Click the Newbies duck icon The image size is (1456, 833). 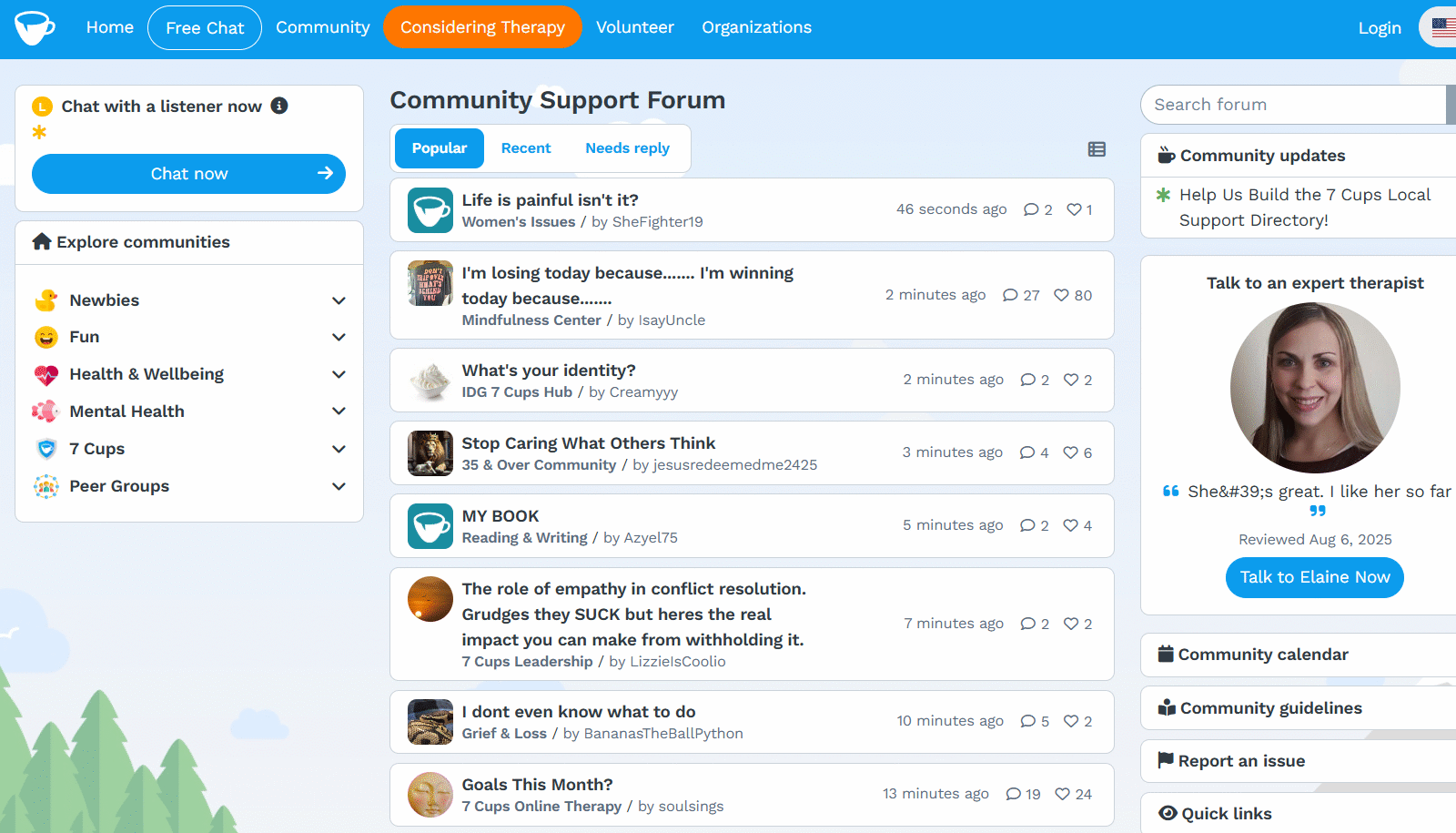(46, 300)
